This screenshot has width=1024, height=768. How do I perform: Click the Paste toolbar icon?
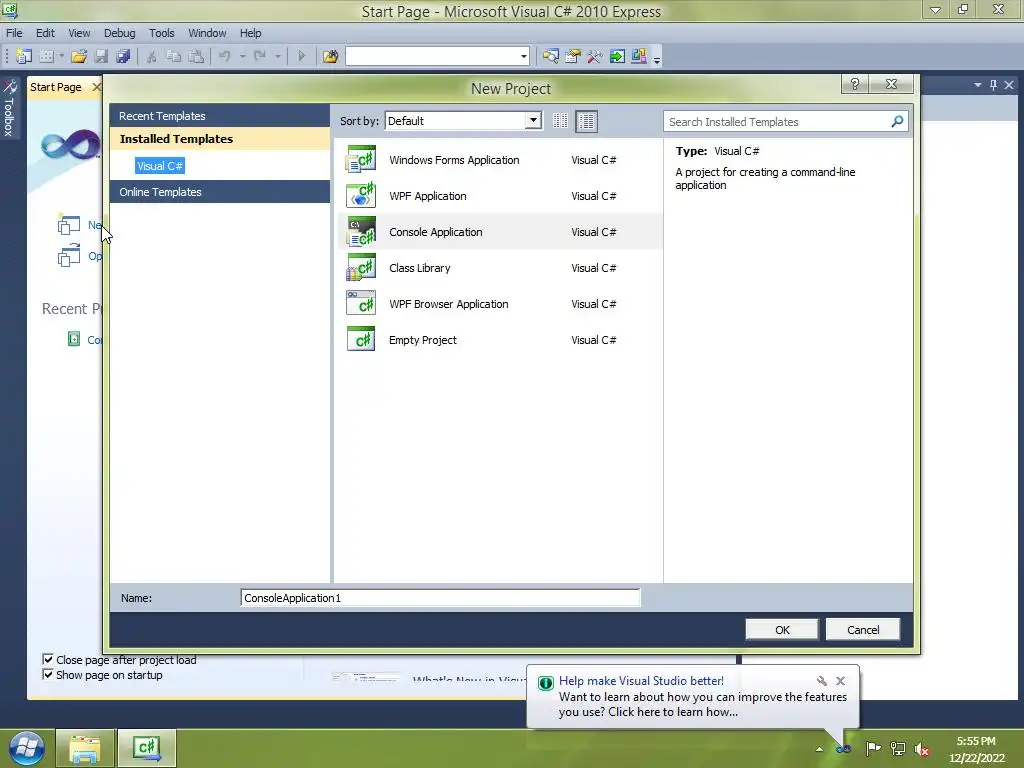coord(196,56)
